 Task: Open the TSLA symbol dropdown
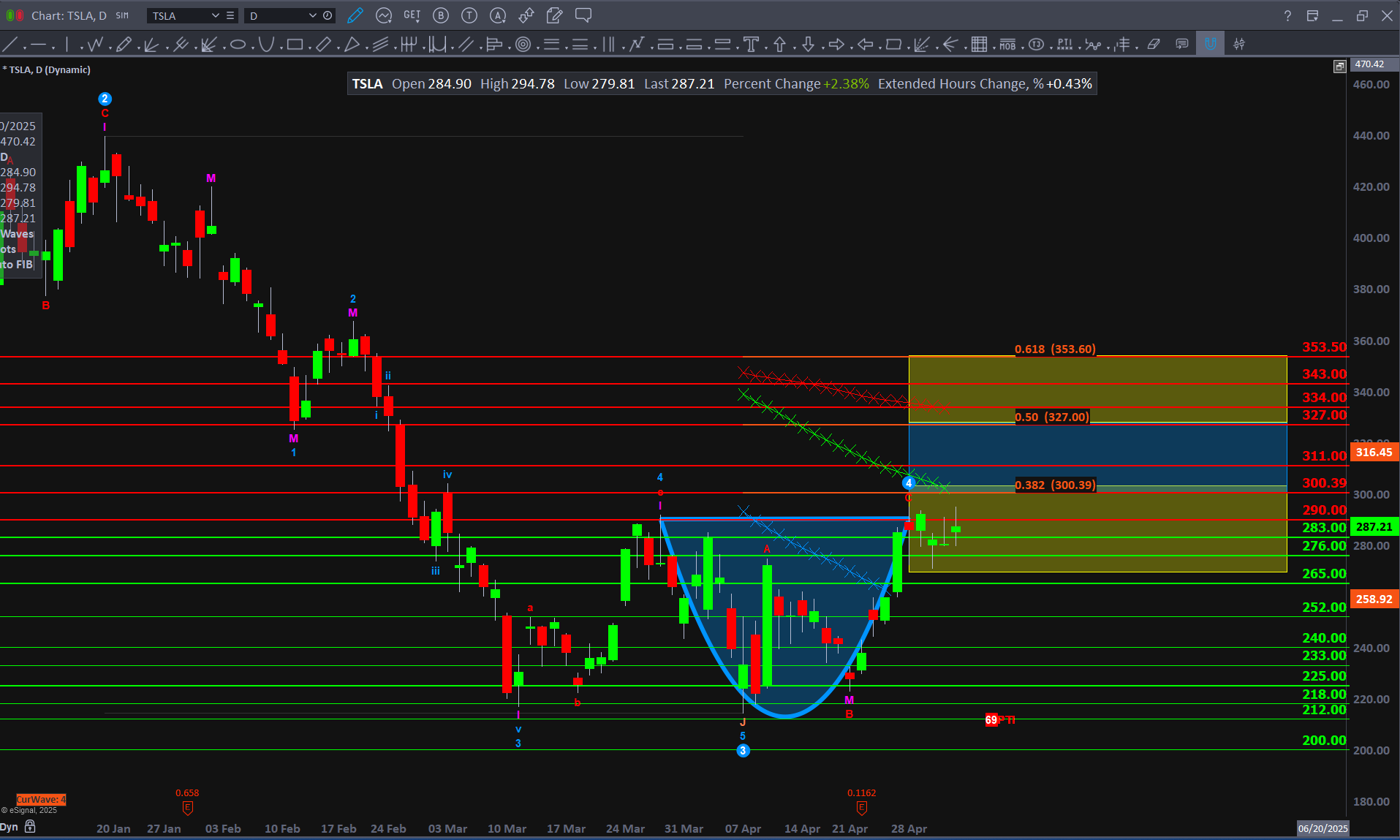tap(215, 15)
